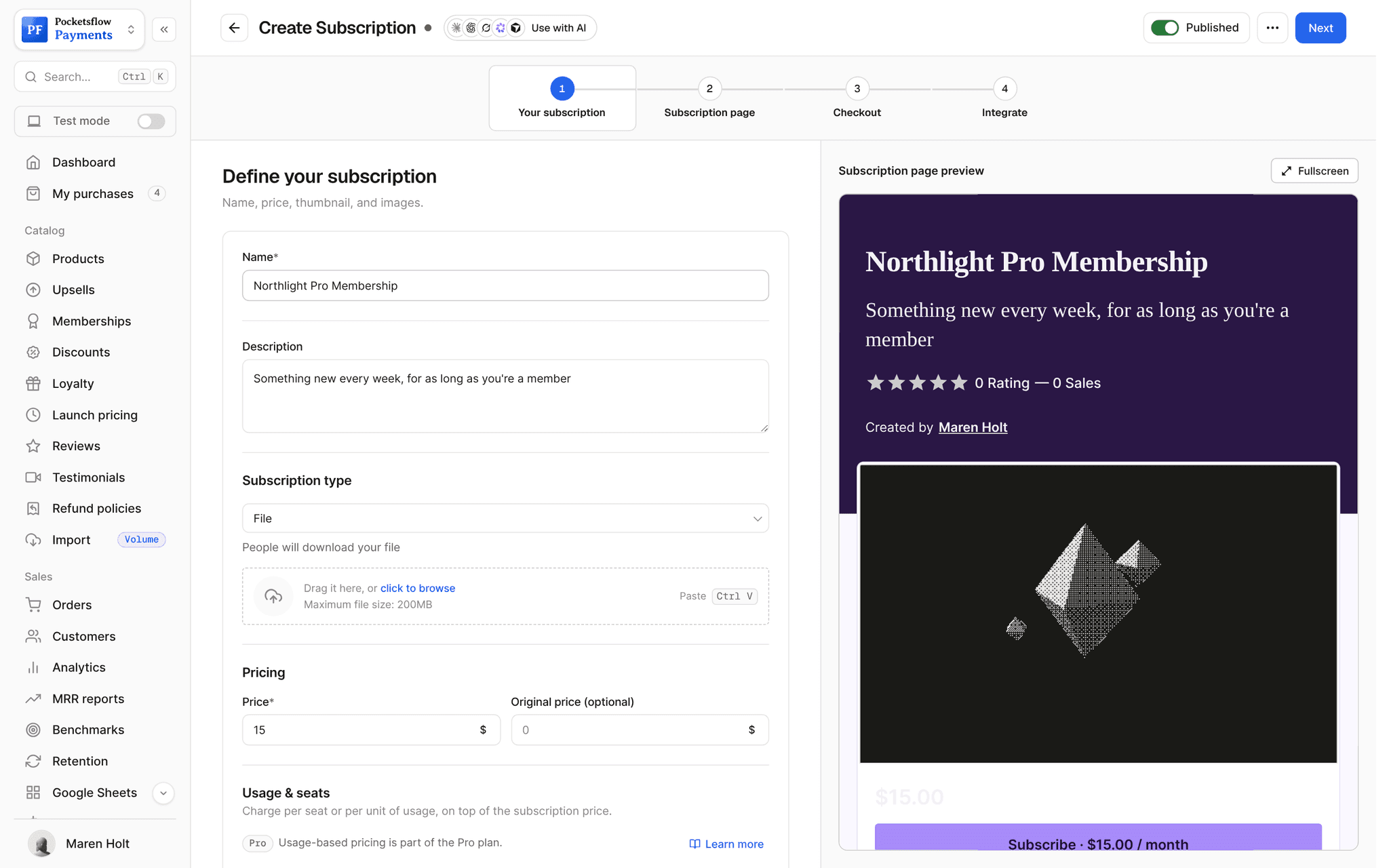Click the sidebar Search box
Viewport: 1389px width, 868px height.
[95, 77]
